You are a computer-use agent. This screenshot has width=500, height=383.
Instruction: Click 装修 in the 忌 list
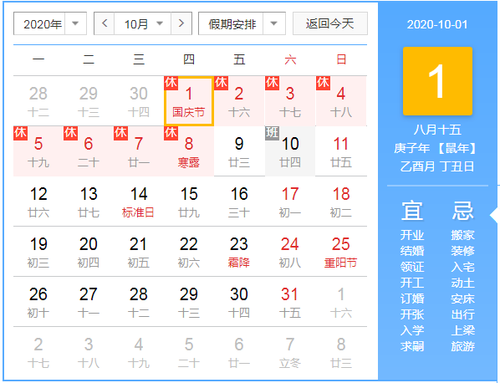pyautogui.click(x=463, y=251)
